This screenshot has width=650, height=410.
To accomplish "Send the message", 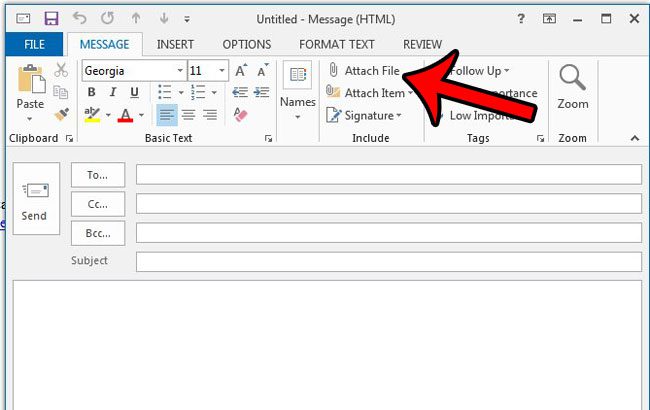I will [x=36, y=199].
